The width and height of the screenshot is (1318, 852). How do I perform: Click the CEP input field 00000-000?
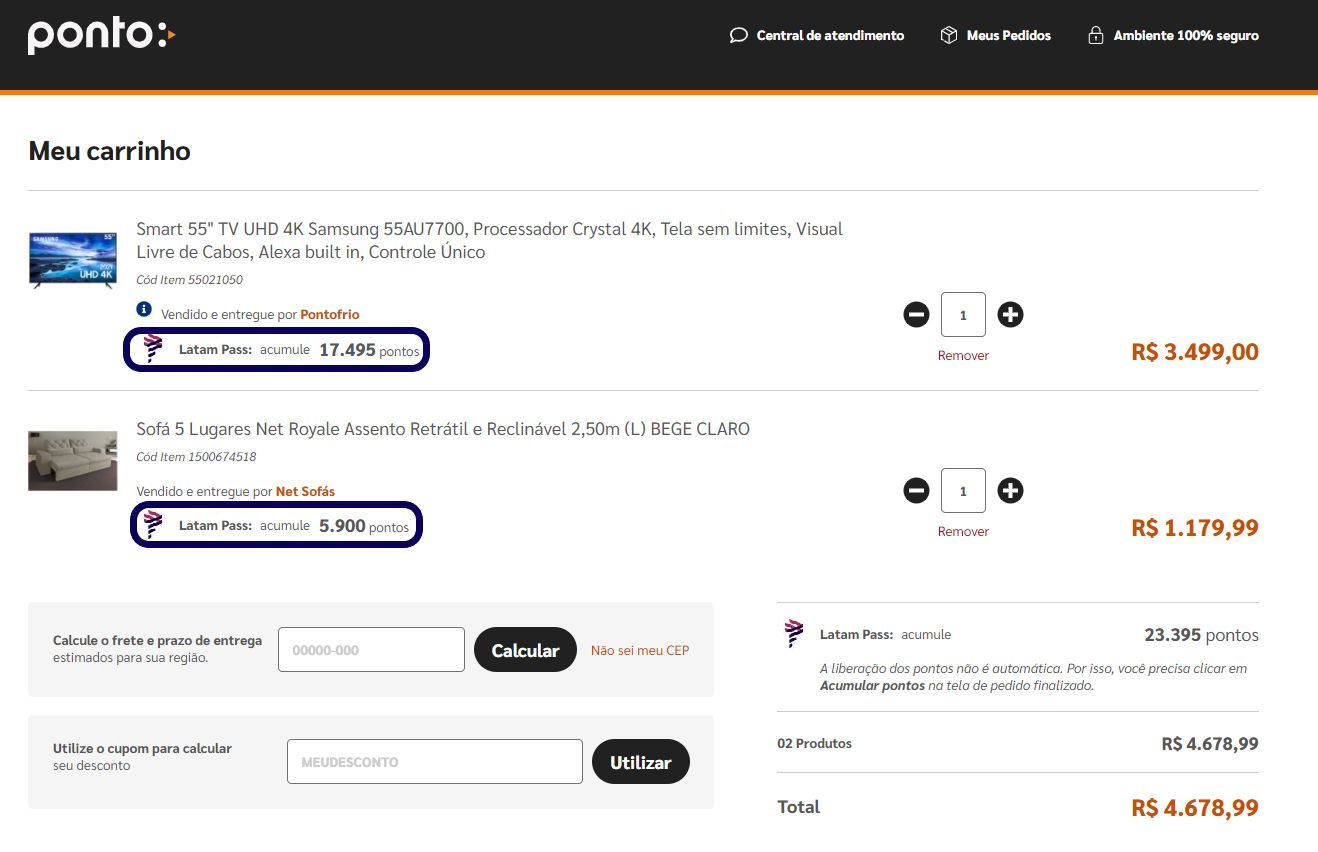point(371,650)
